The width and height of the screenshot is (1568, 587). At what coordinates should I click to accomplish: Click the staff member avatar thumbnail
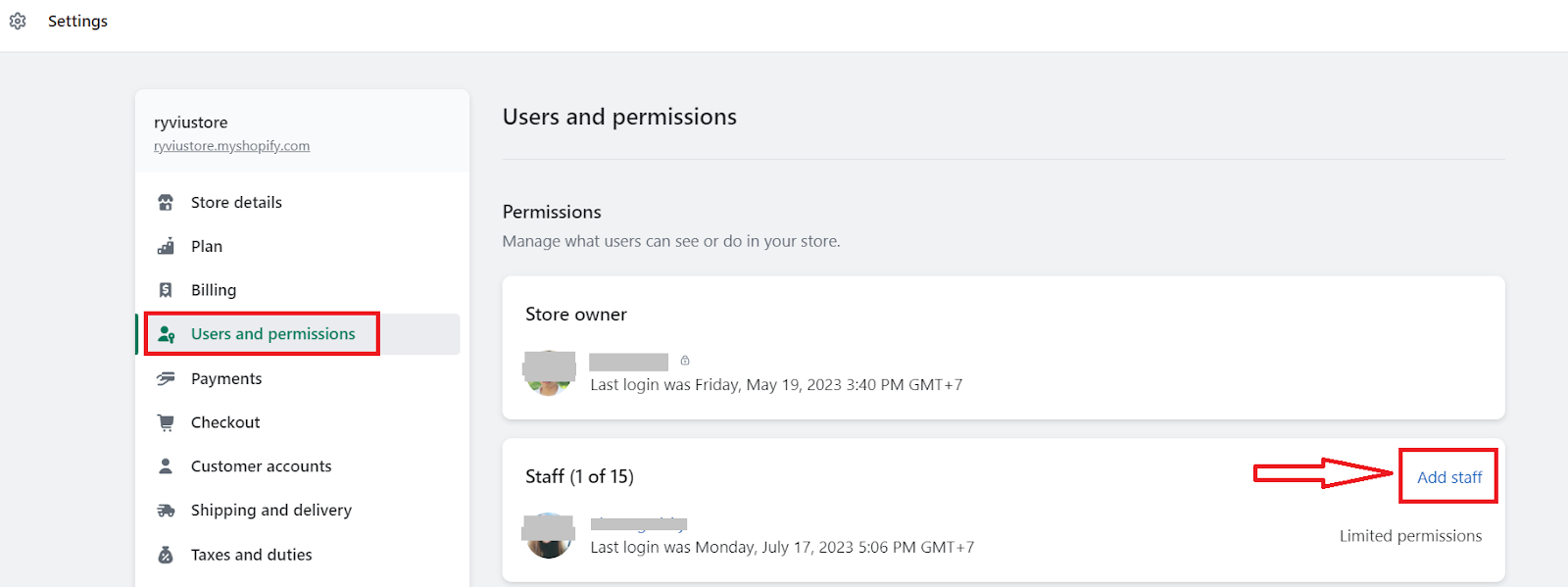[549, 535]
